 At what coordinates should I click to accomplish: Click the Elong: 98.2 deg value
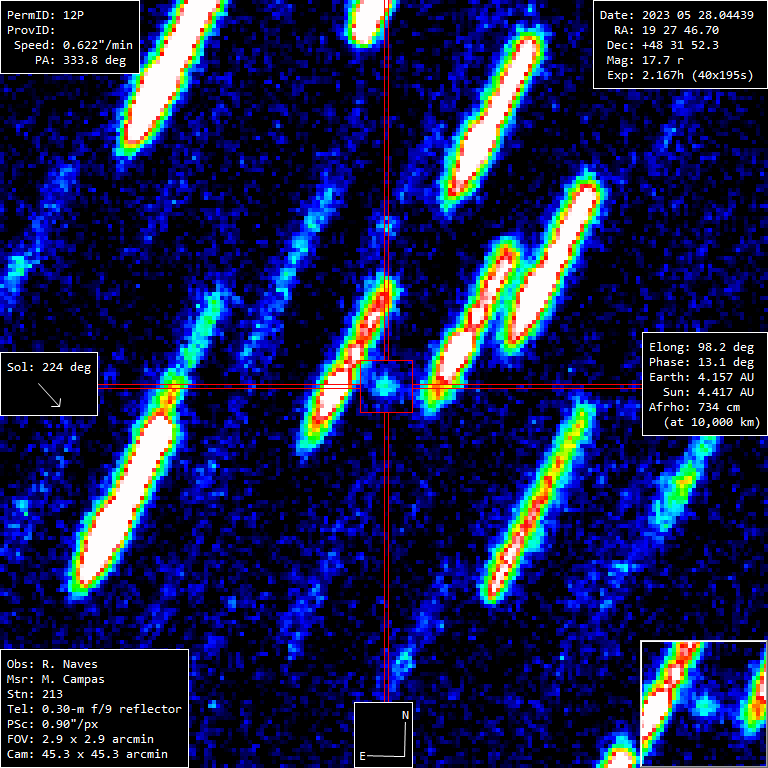pyautogui.click(x=701, y=347)
